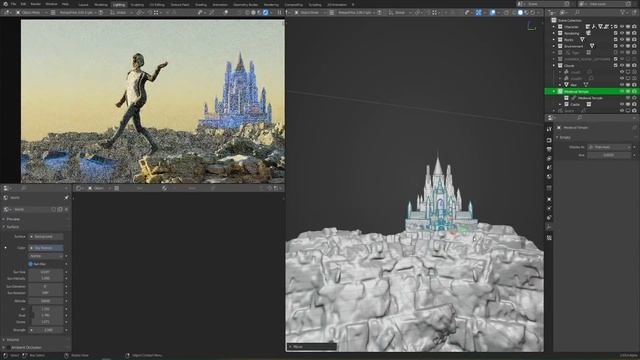Viewport: 640px width, 360px height.
Task: Open the Color Sky Texture selector
Action: pyautogui.click(x=46, y=248)
